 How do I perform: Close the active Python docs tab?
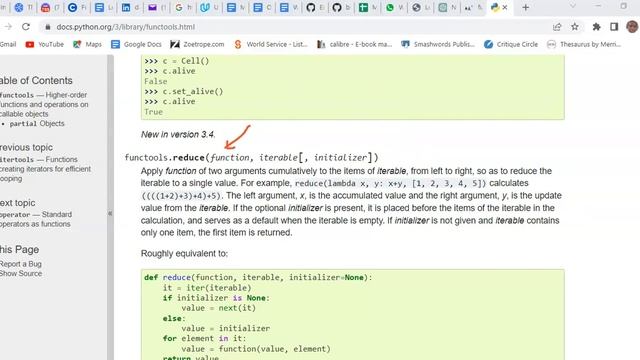[505, 7]
